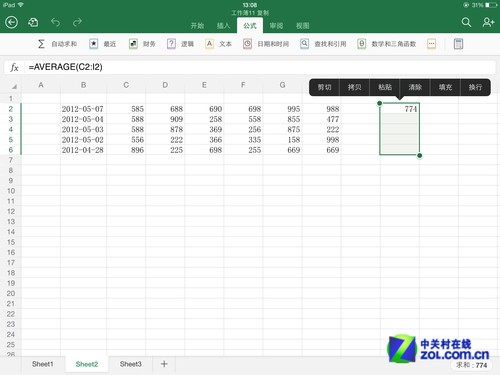Open the share with people icon
500x375 pixels.
[488, 22]
